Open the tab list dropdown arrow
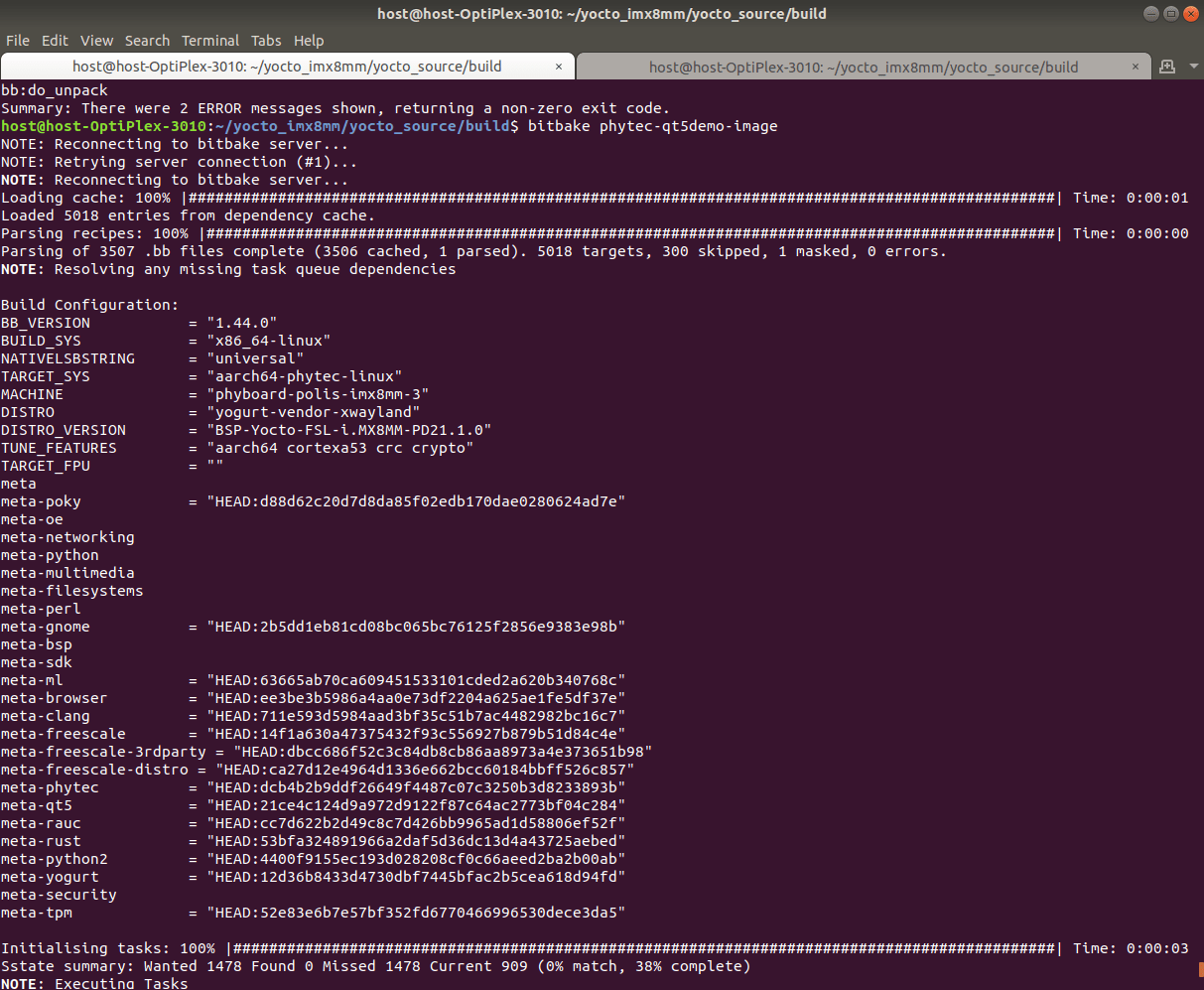This screenshot has width=1204, height=990. click(x=1194, y=66)
